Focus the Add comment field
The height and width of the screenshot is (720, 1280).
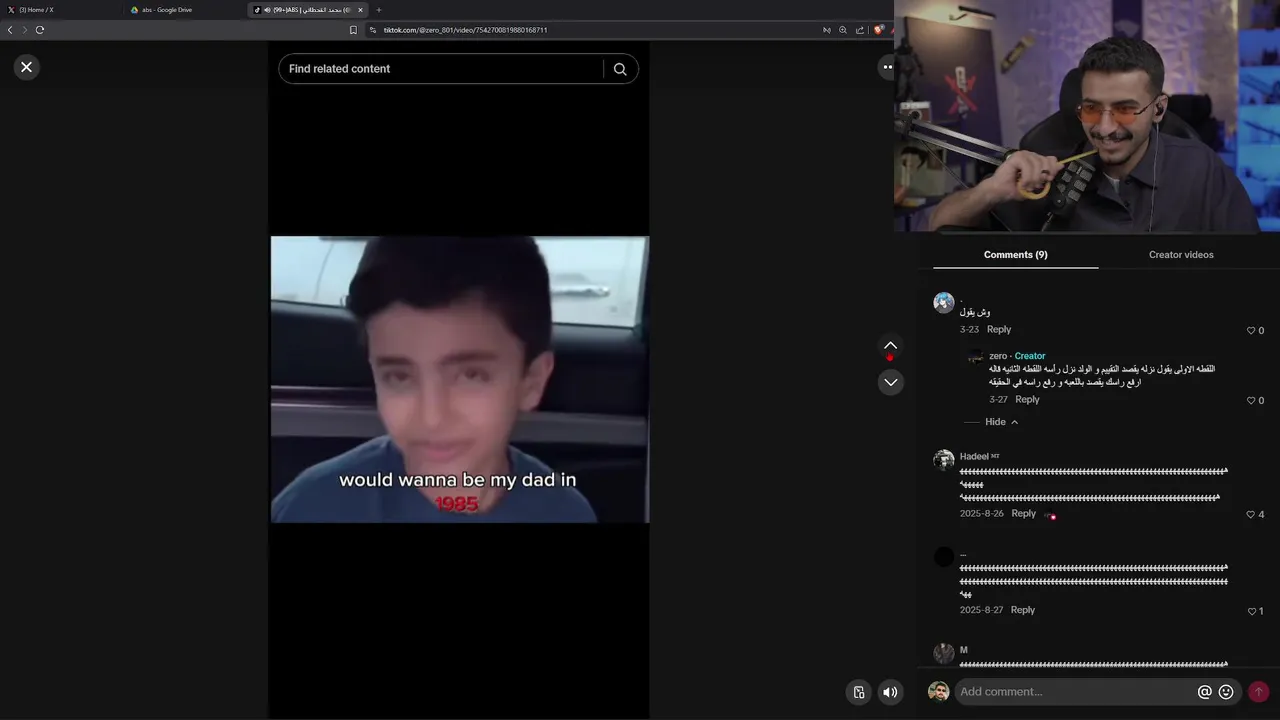[1075, 692]
